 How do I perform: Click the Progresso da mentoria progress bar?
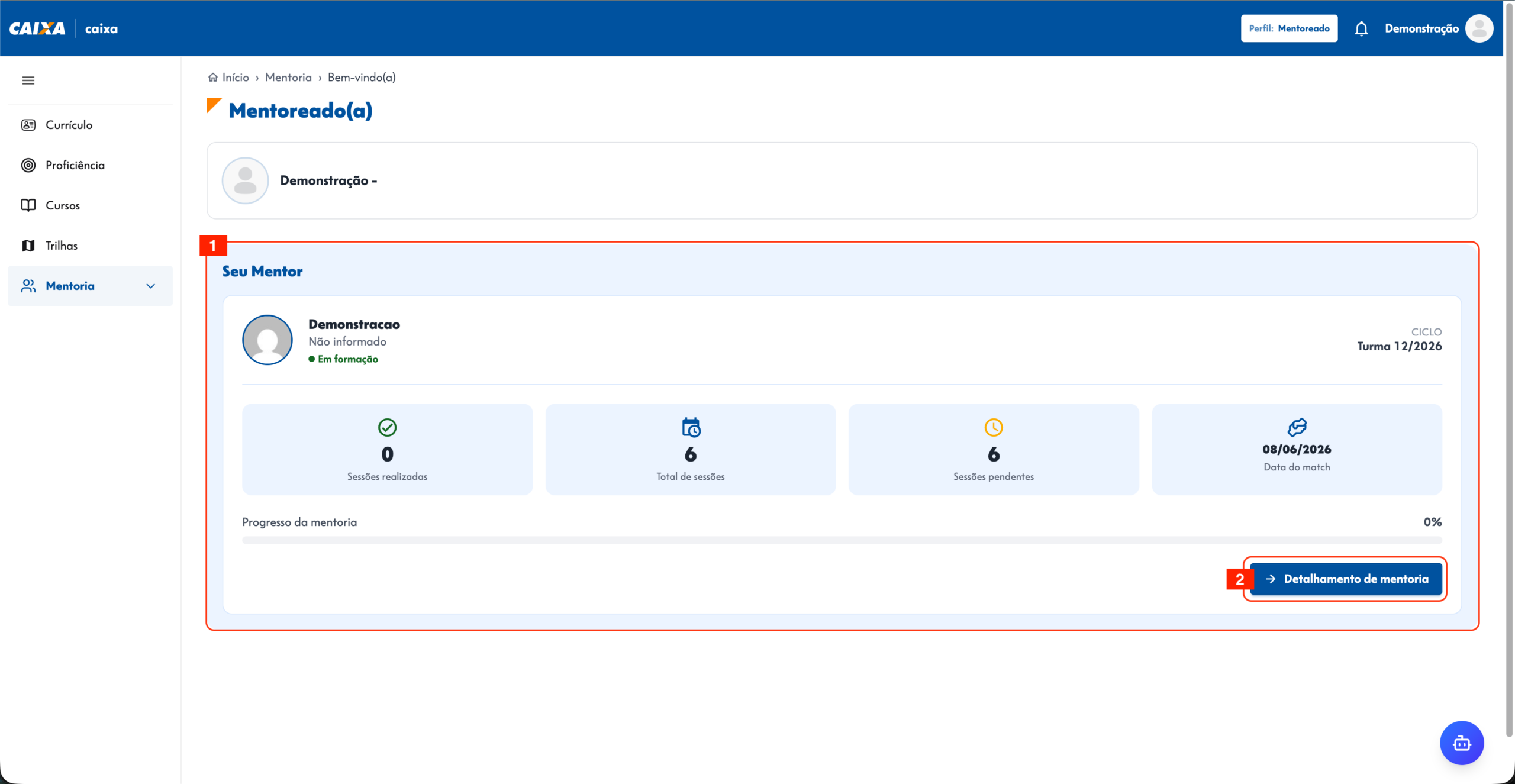(x=842, y=540)
